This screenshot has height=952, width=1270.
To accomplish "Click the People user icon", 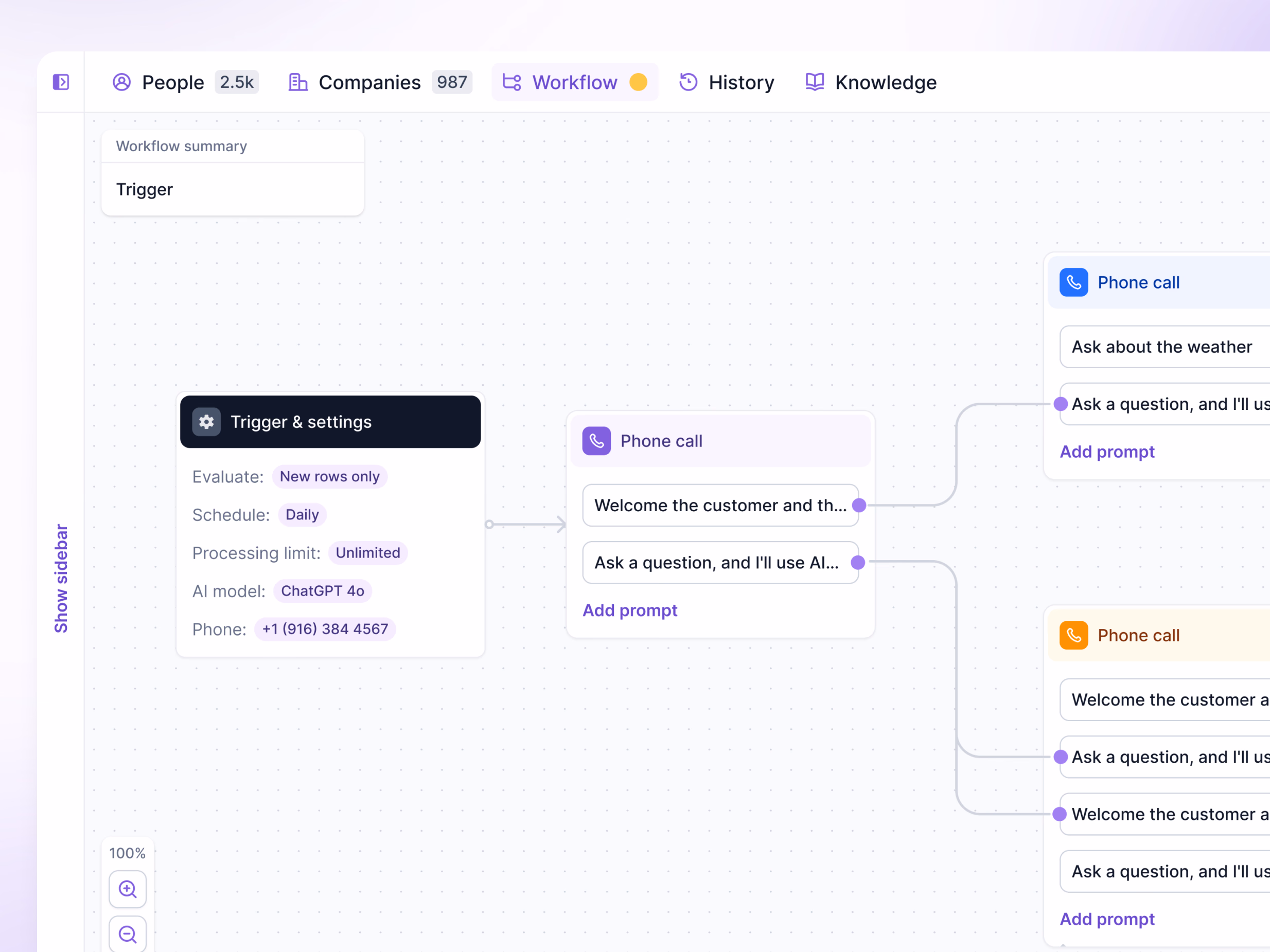I will (122, 82).
